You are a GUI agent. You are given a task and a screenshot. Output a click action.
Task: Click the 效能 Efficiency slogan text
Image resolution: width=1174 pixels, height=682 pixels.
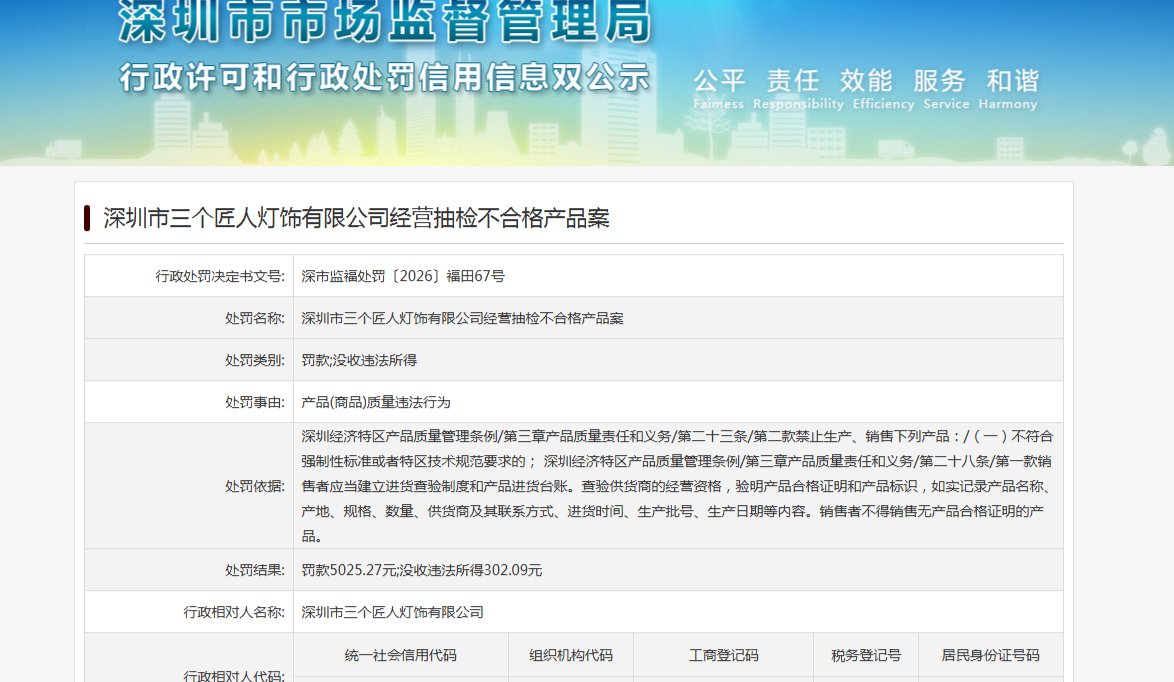[x=883, y=88]
